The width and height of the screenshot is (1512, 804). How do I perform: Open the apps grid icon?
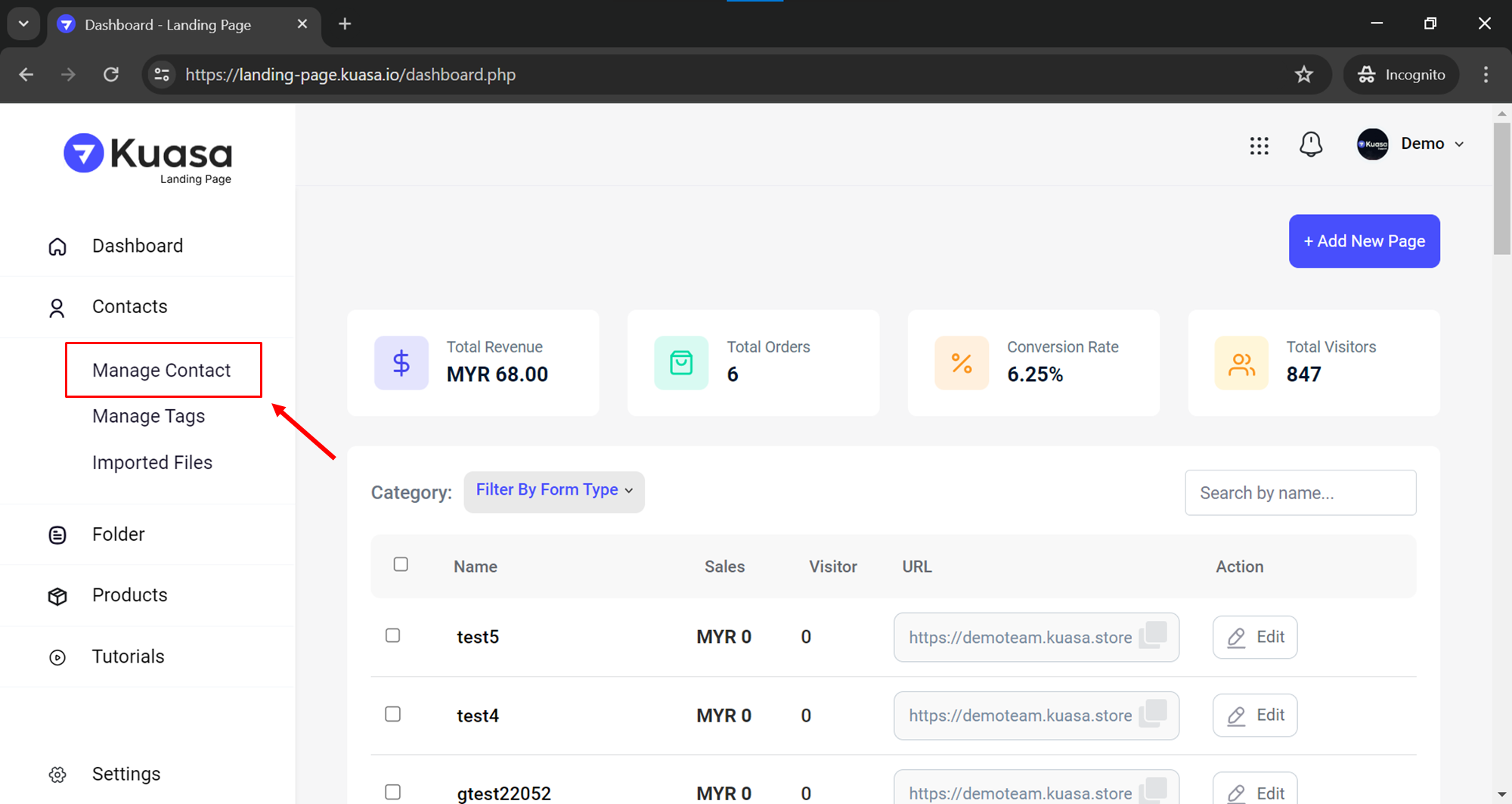pos(1259,145)
